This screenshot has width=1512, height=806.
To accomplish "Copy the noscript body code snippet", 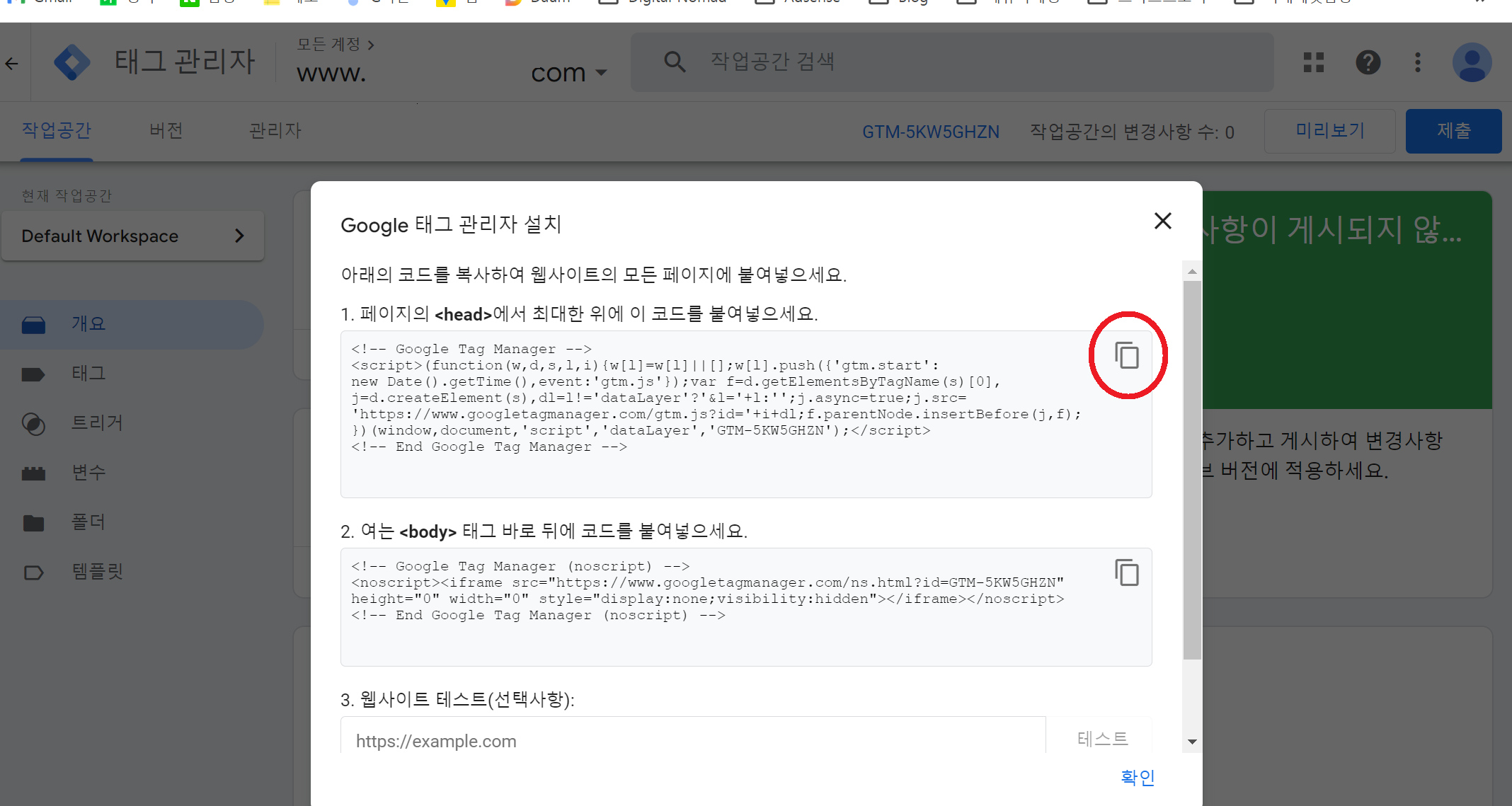I will [x=1126, y=572].
